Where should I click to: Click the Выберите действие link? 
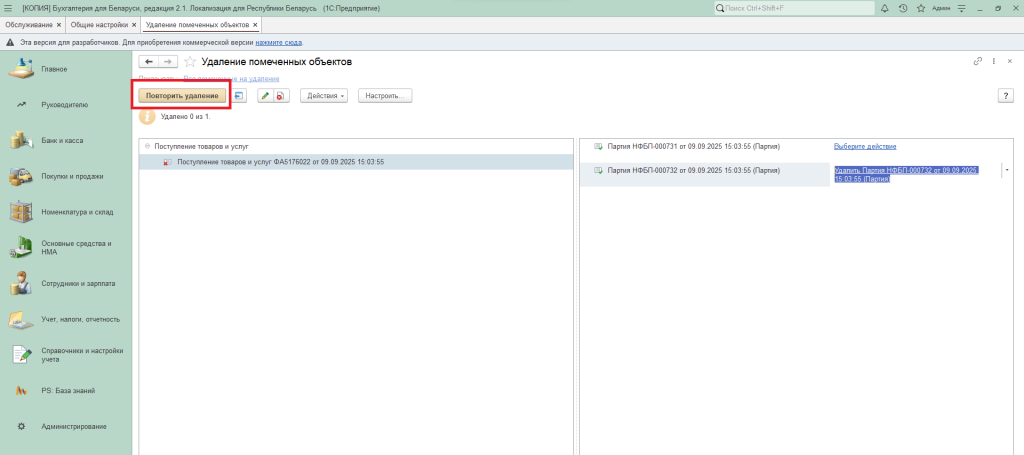pyautogui.click(x=865, y=146)
